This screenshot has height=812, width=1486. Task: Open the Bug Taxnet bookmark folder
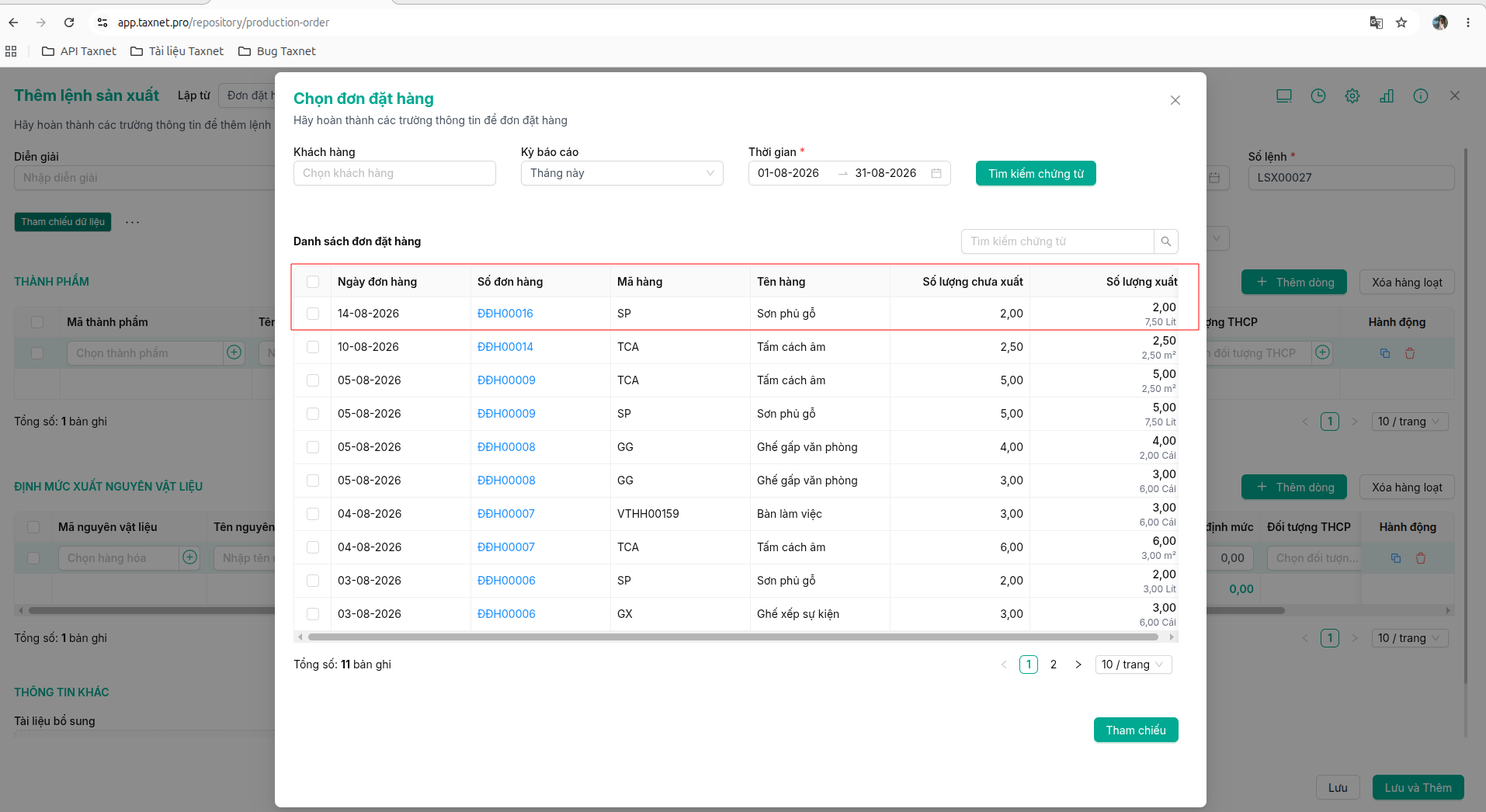coord(277,51)
